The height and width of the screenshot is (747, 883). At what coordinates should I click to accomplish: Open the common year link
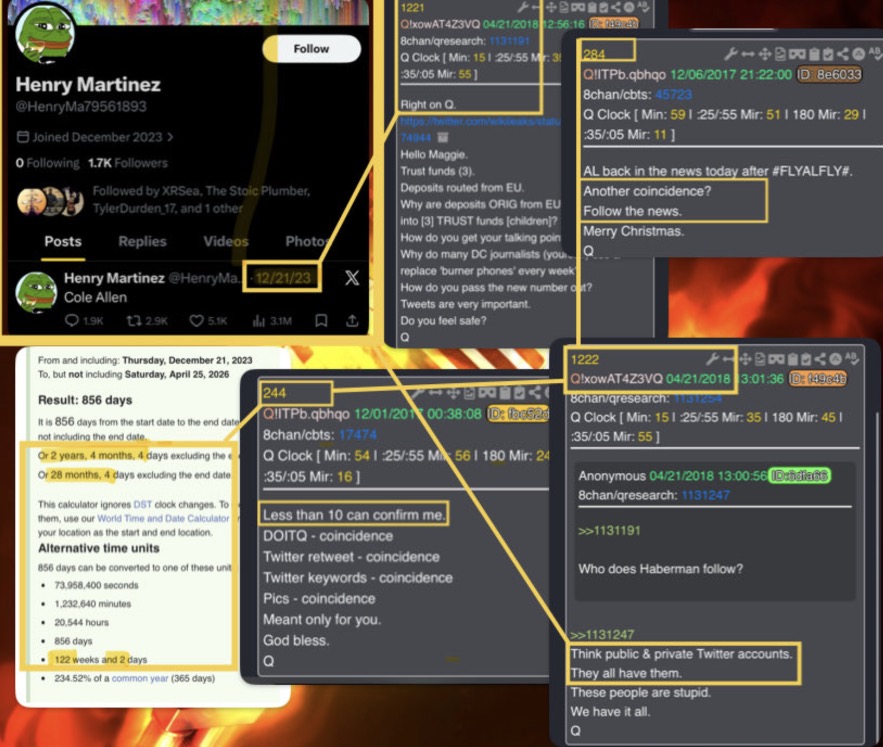coord(140,678)
